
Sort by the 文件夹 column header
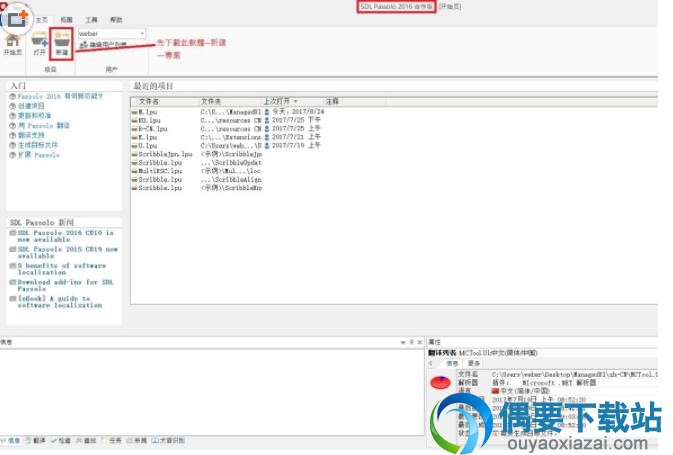click(x=211, y=101)
